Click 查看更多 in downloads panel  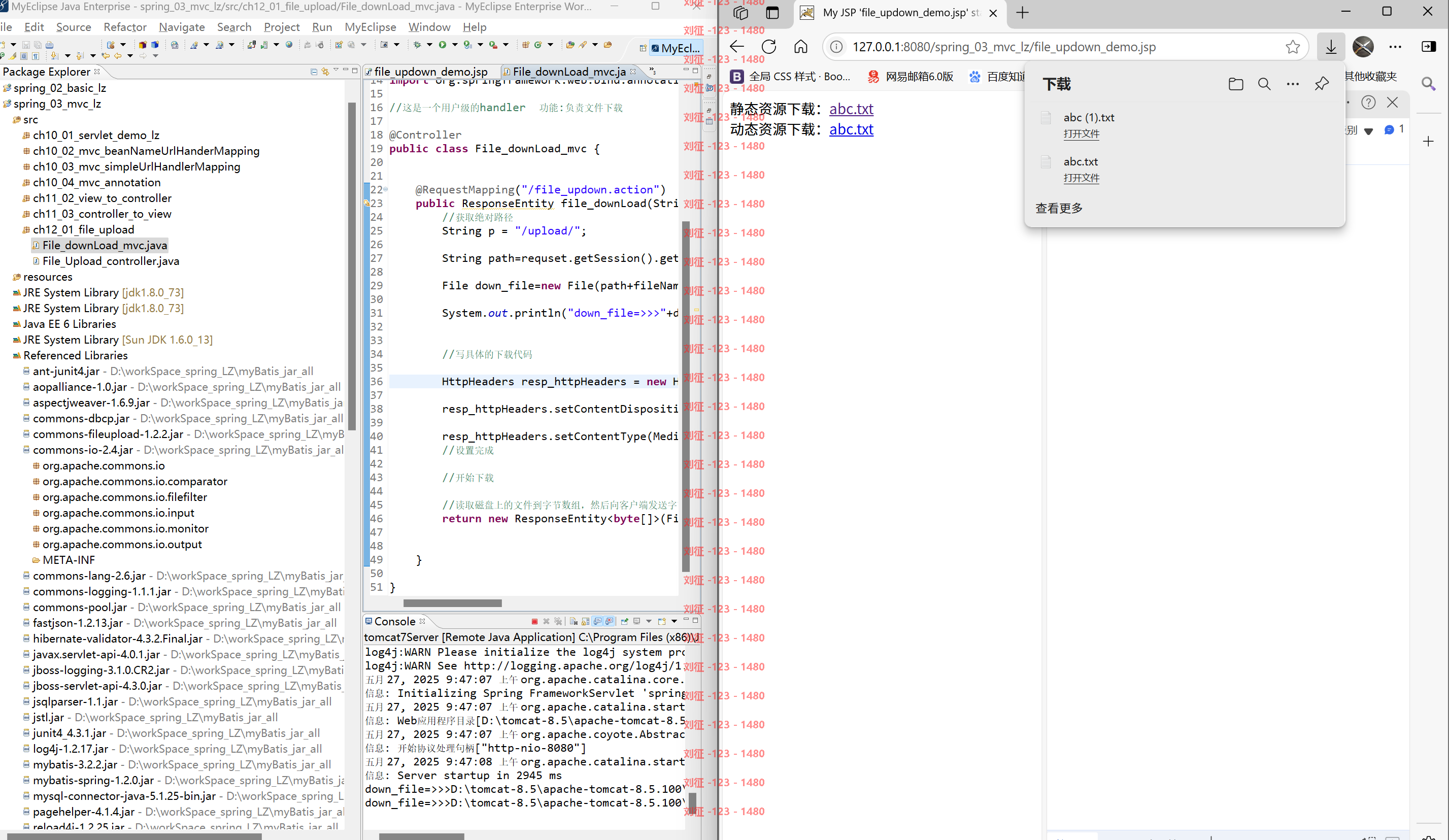(1059, 208)
